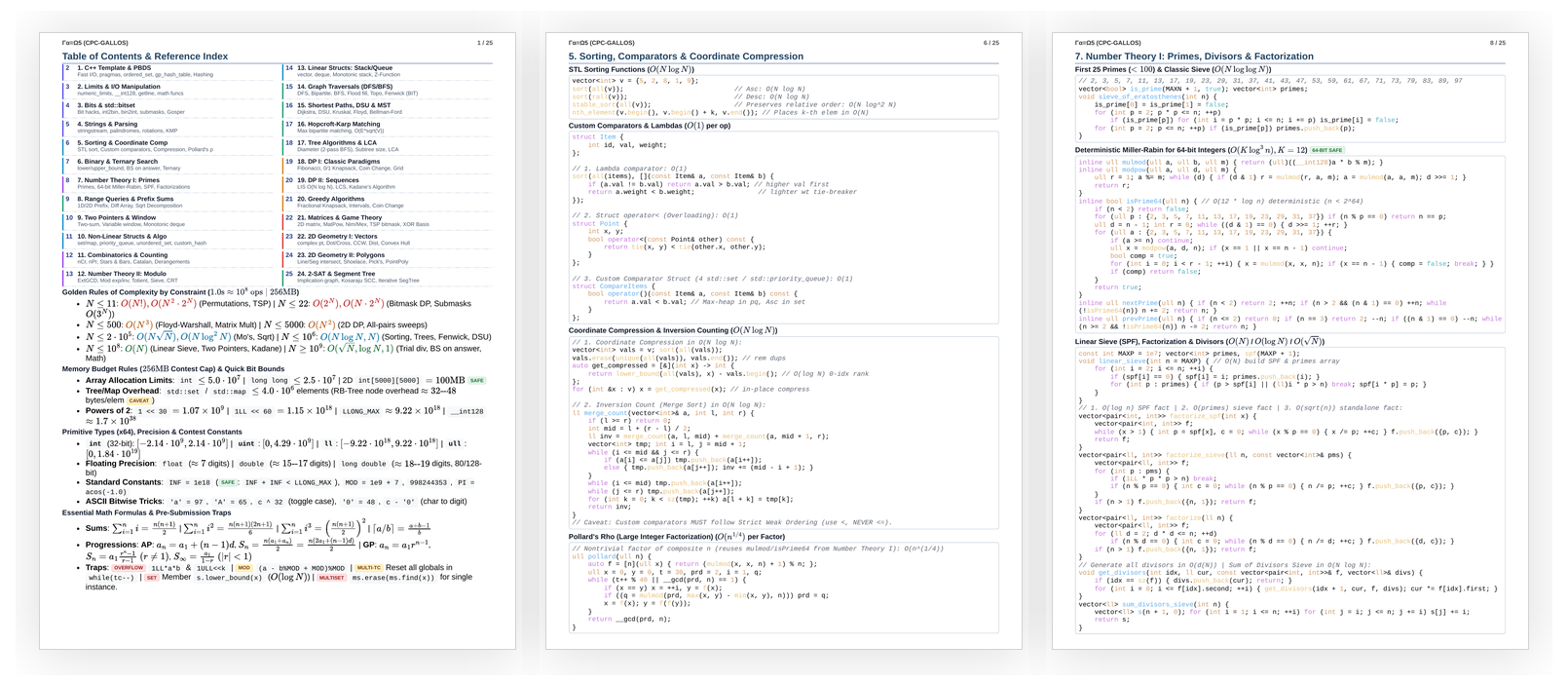
Task: Click "Pollard's Rho (Large Integer Factorization)" subheading
Action: [x=642, y=537]
